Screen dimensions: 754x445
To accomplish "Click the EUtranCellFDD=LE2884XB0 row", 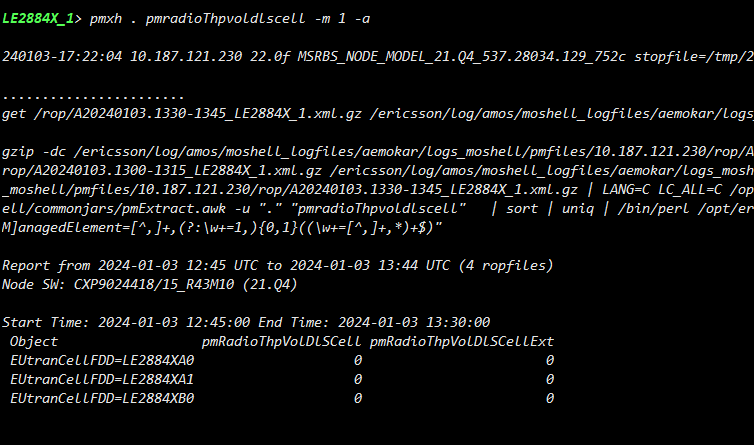I will pyautogui.click(x=282, y=398).
